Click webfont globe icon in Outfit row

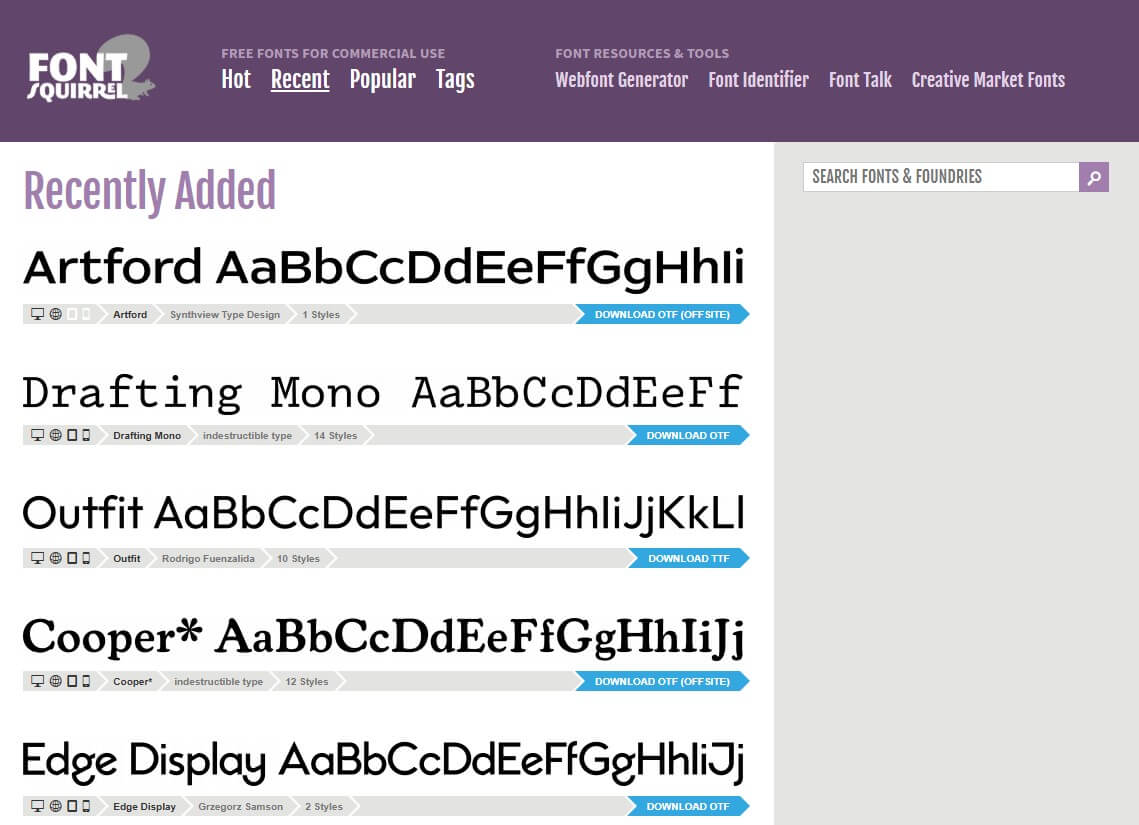point(55,558)
